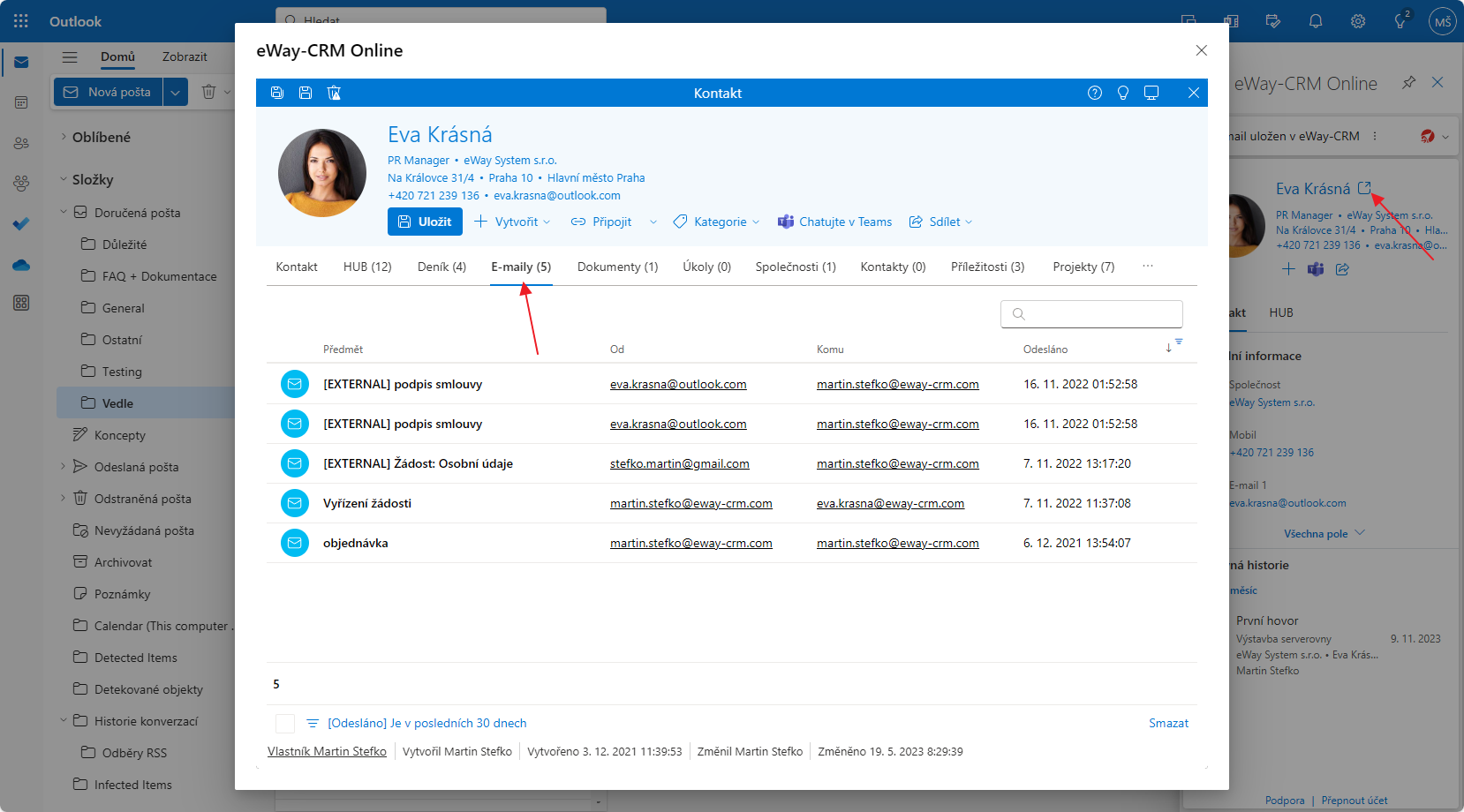Open Outlook notifications bell
This screenshot has width=1464, height=812.
(1316, 21)
